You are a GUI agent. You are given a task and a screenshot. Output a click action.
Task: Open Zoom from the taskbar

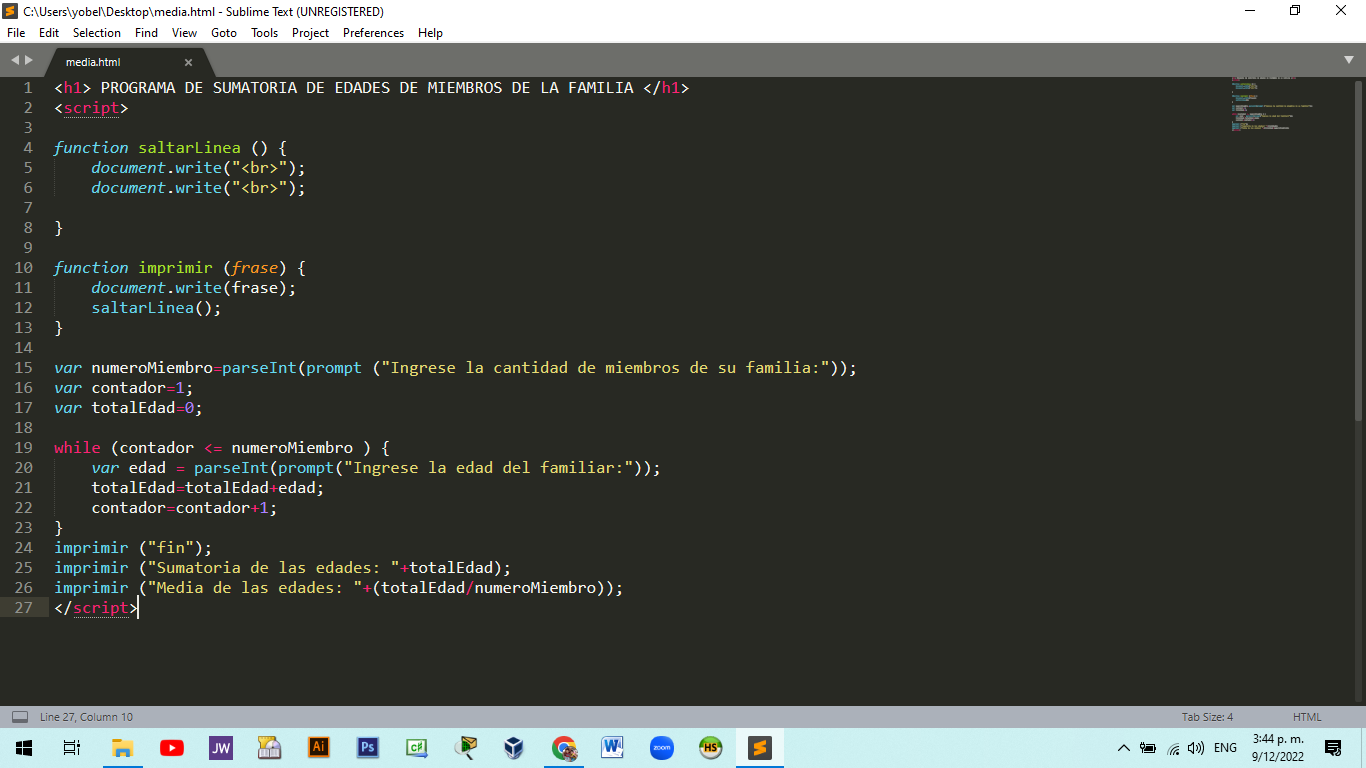coord(662,747)
